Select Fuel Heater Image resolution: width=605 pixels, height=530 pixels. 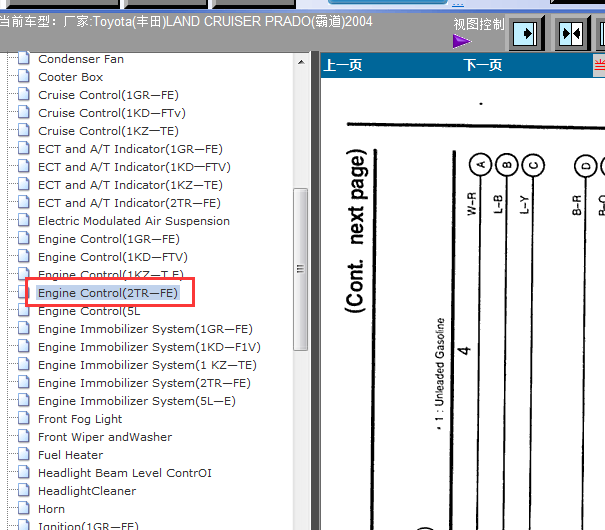(70, 455)
